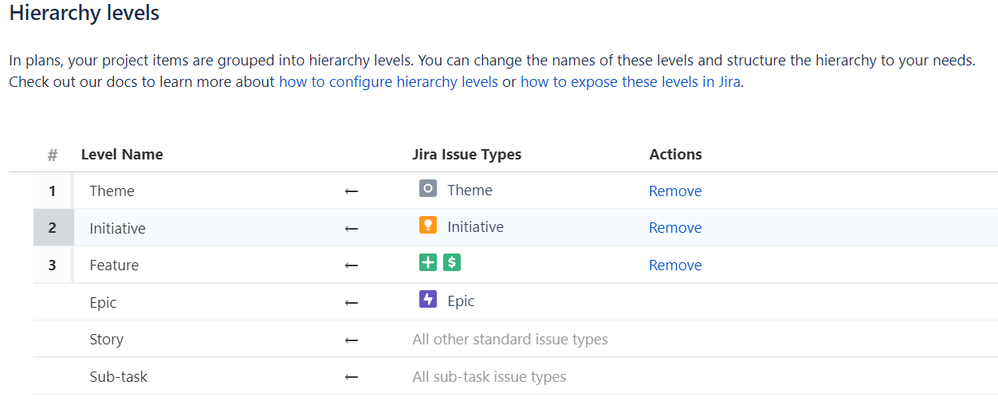Click the green dollar issue type icon

452,263
